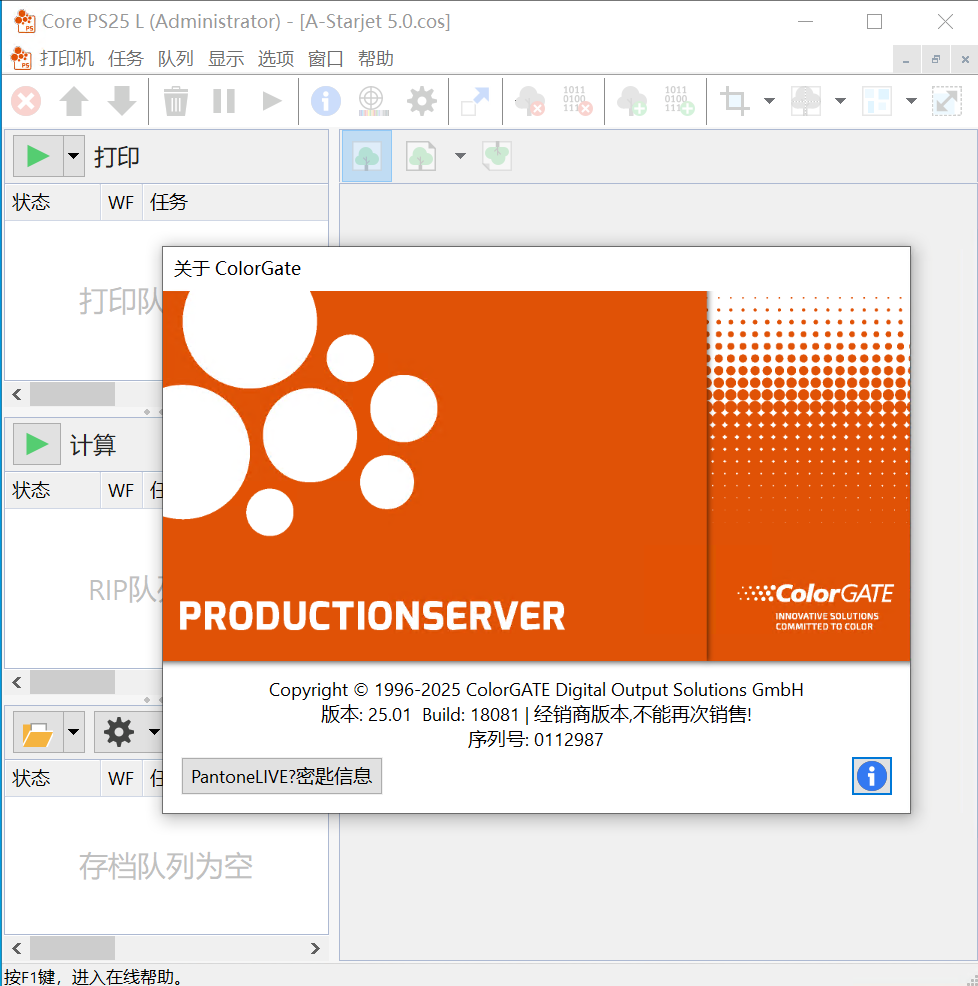Click 任务 column header in print queue
This screenshot has width=978, height=986.
click(x=235, y=202)
